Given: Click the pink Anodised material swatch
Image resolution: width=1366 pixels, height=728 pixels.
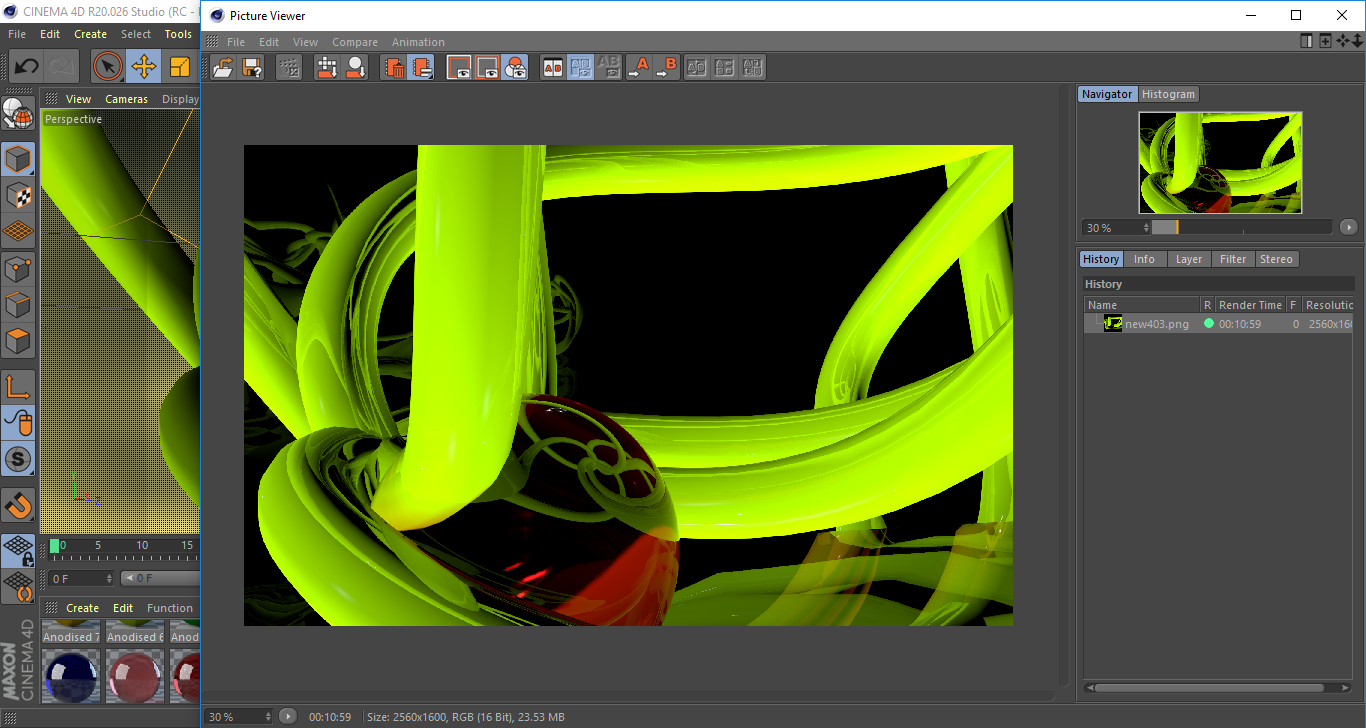Looking at the screenshot, I should [134, 677].
